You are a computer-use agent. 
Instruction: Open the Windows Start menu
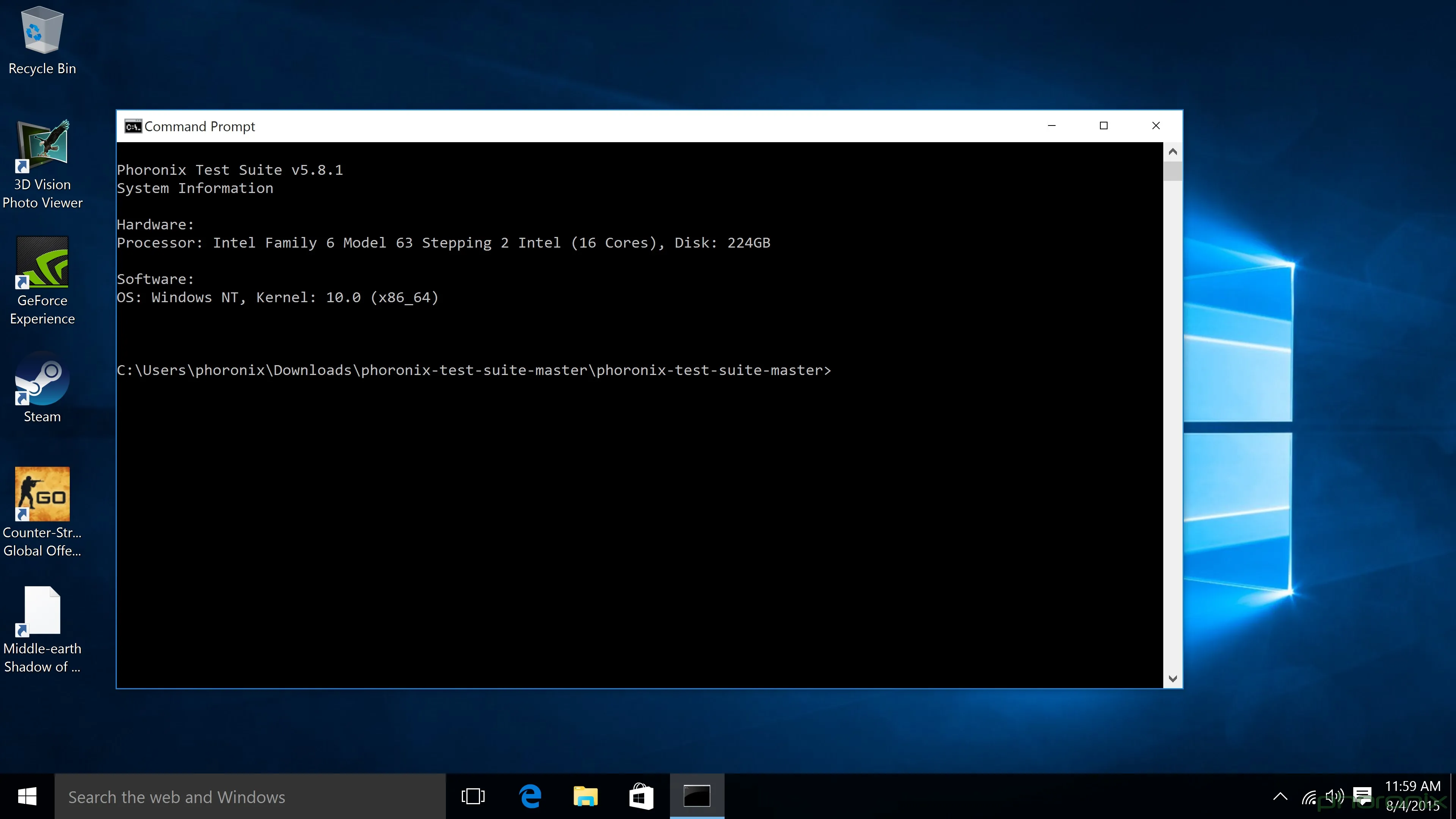click(x=27, y=797)
